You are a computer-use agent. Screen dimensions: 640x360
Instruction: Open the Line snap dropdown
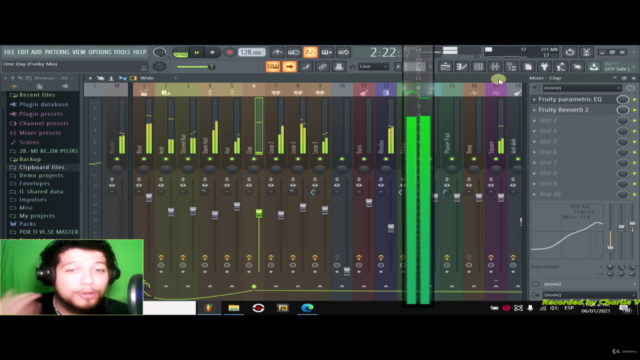373,67
